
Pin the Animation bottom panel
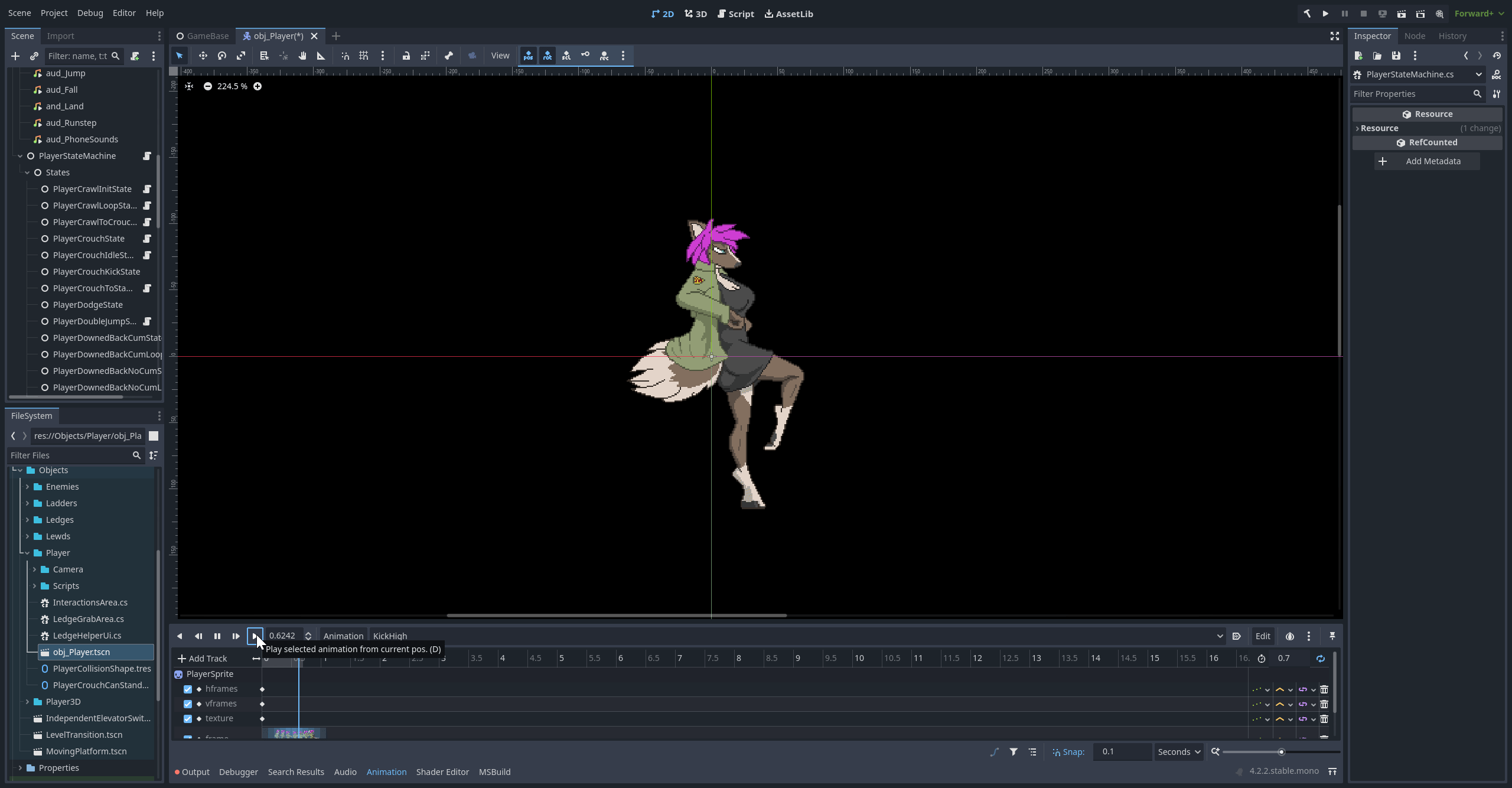coord(1332,636)
